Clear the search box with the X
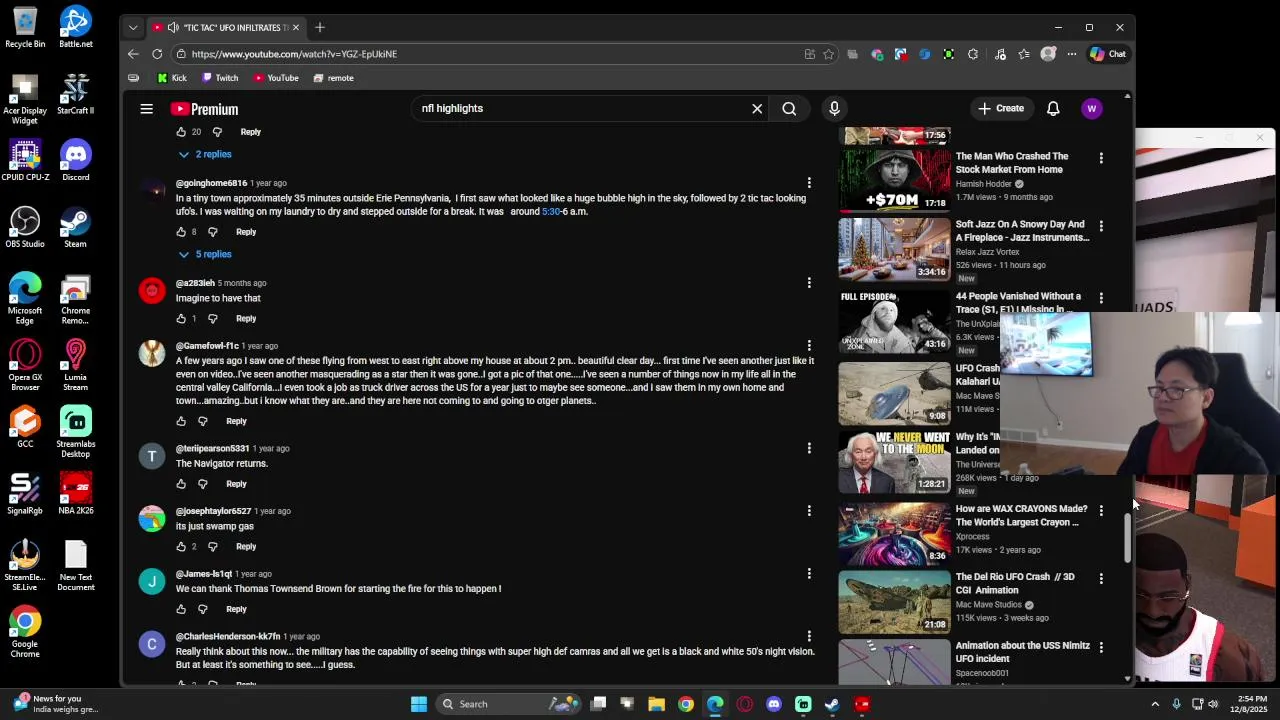This screenshot has height=720, width=1280. [757, 108]
